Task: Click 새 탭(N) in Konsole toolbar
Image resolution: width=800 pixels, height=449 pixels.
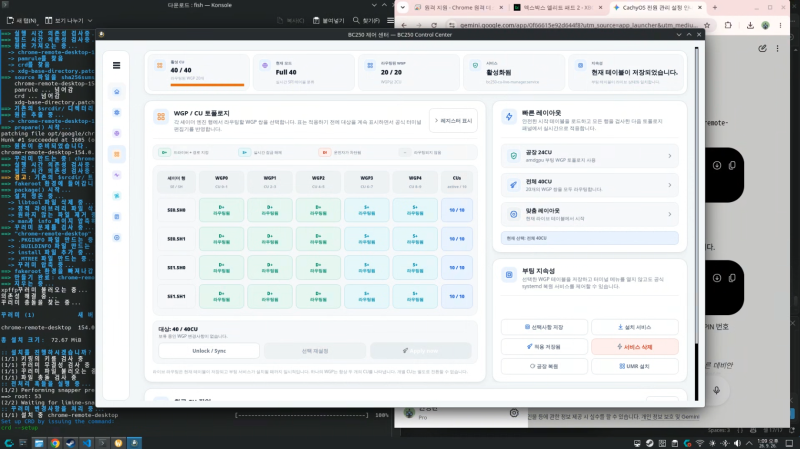Action: [22, 20]
